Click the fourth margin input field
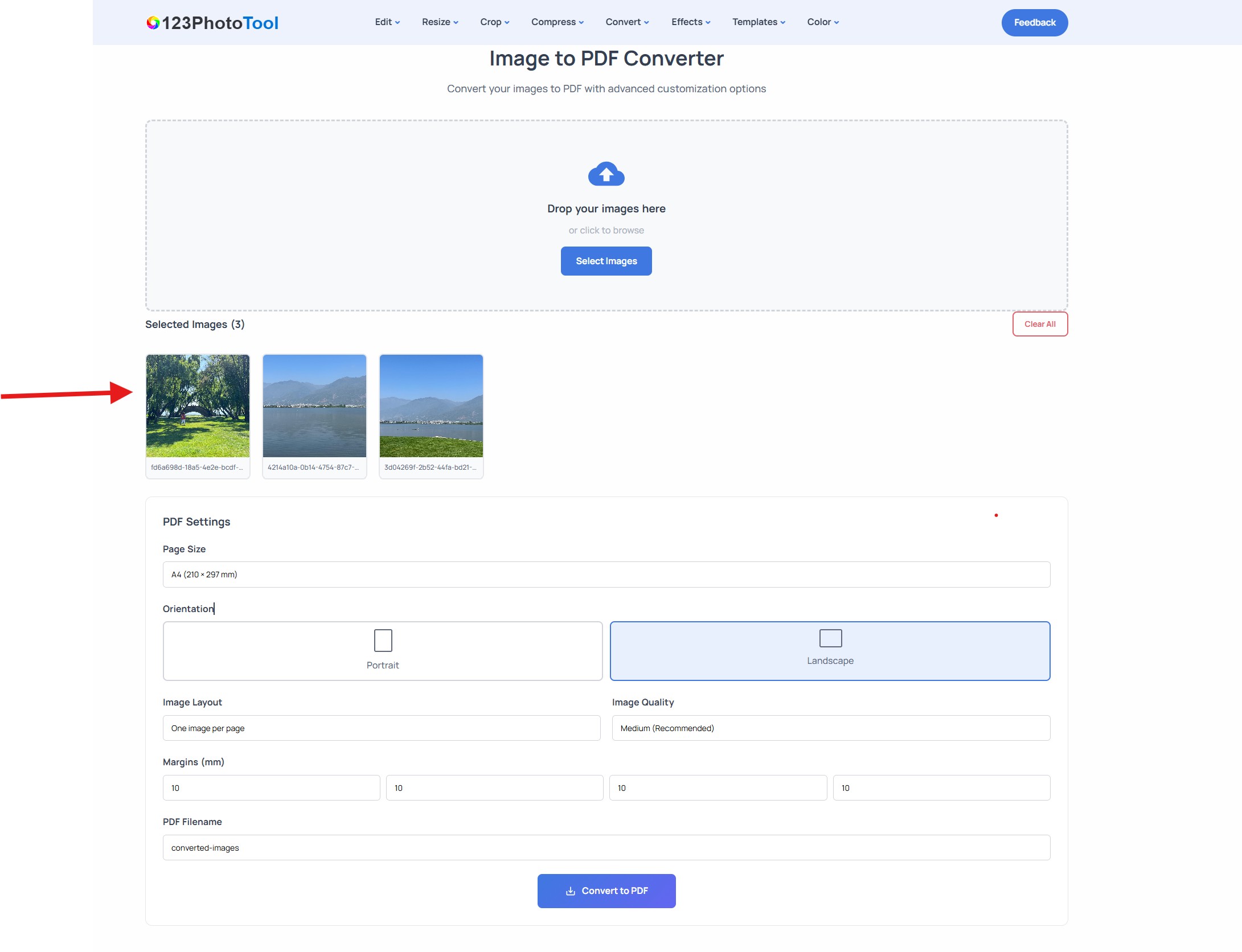This screenshot has width=1242, height=952. (x=941, y=788)
